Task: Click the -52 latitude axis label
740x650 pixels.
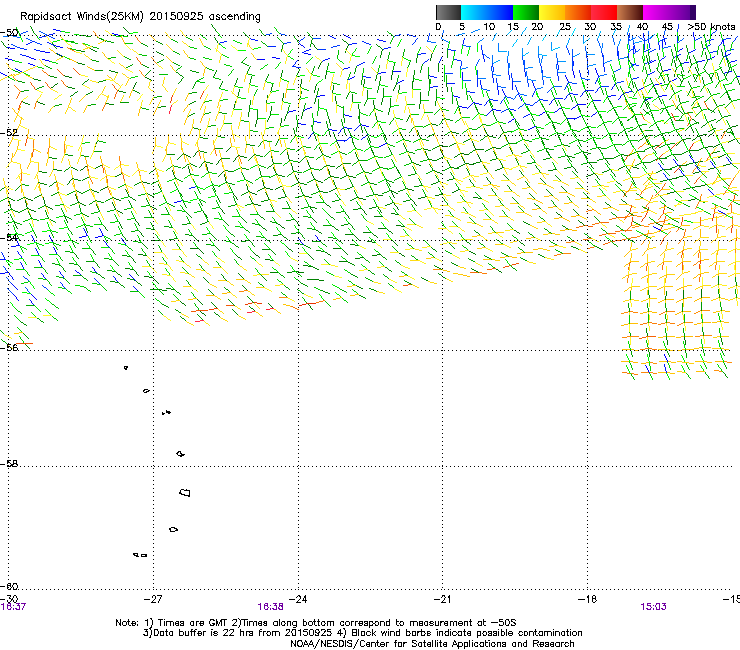Action: [x=9, y=133]
